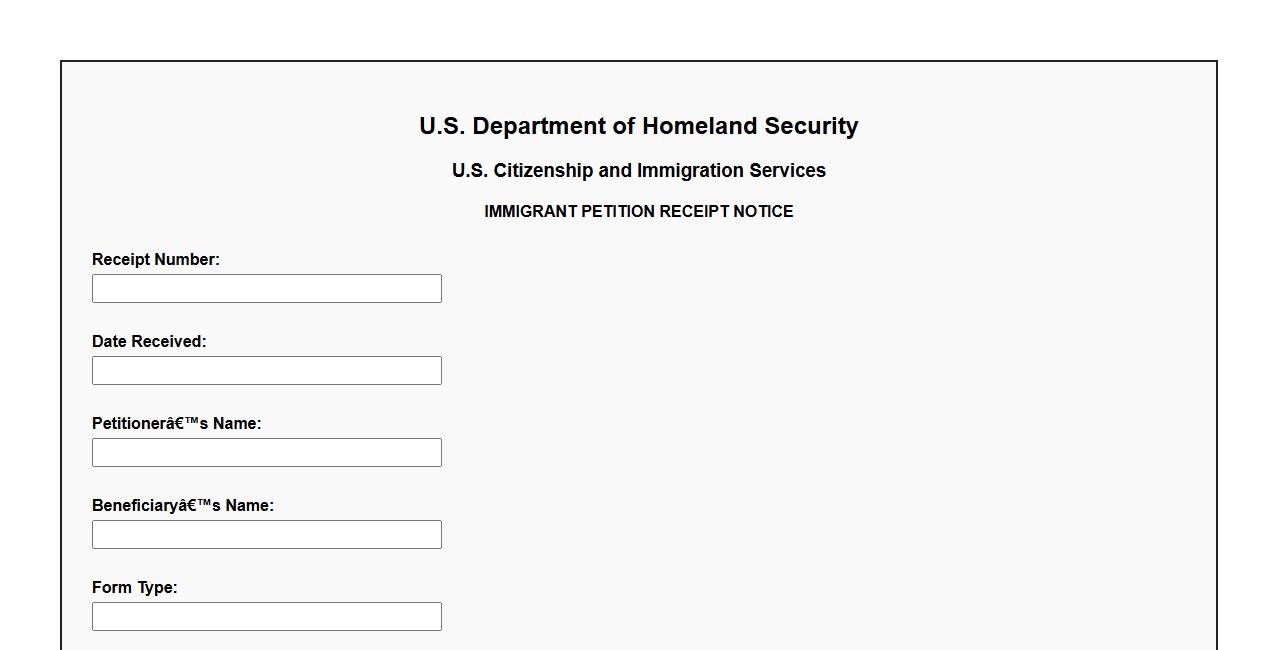Click the word "Department" in the main heading
This screenshot has width=1278, height=650.
539,127
